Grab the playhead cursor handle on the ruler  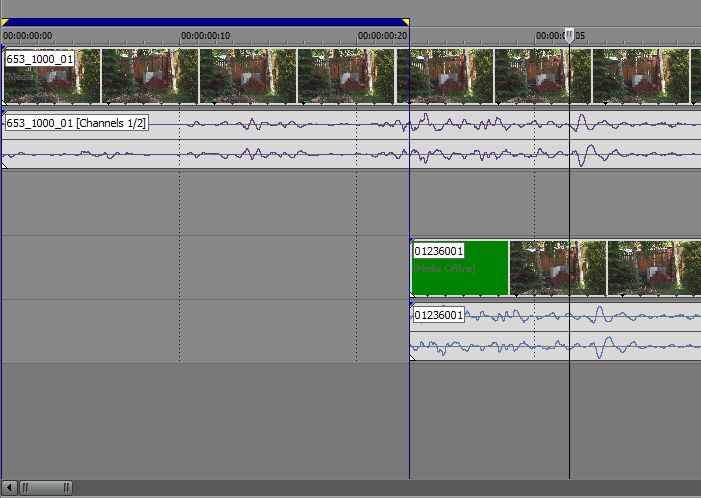click(x=569, y=36)
